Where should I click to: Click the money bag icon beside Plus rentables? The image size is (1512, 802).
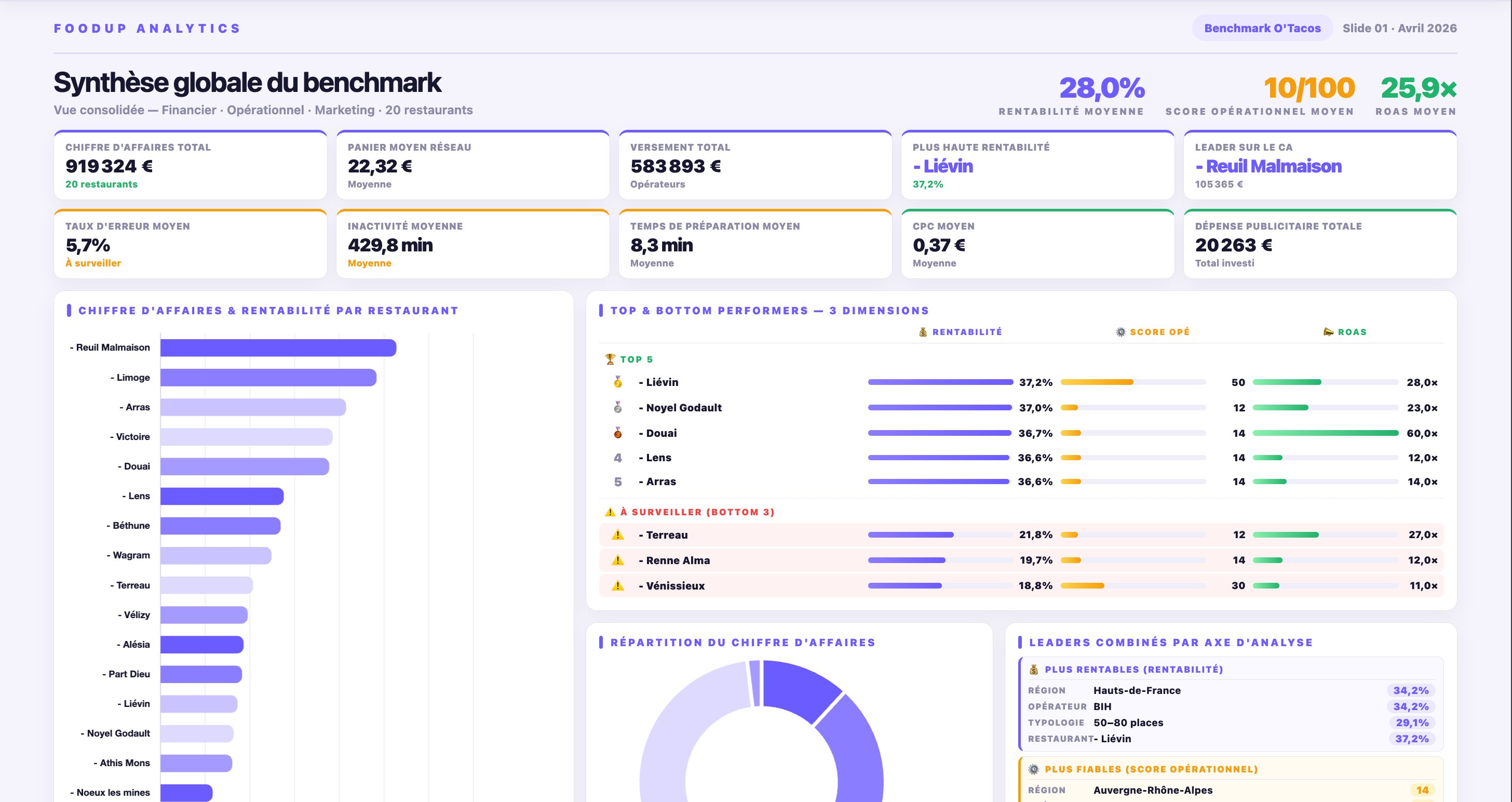coord(1034,670)
